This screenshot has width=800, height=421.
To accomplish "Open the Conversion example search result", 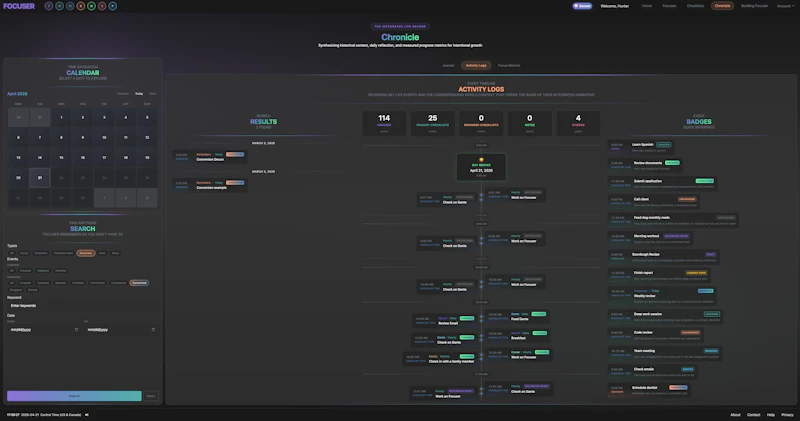I will 210,185.
